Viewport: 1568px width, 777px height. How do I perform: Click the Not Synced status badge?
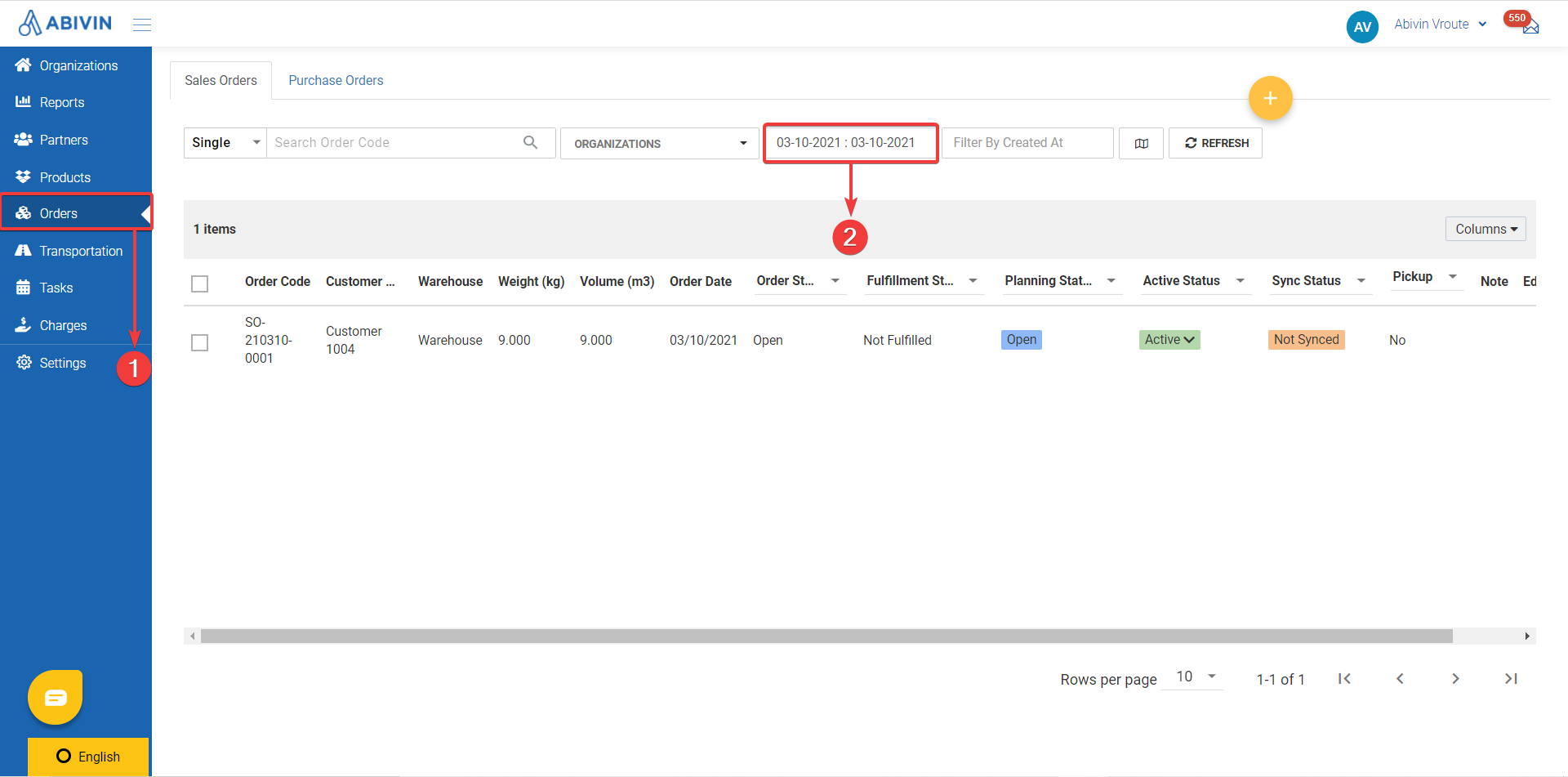[x=1306, y=339]
